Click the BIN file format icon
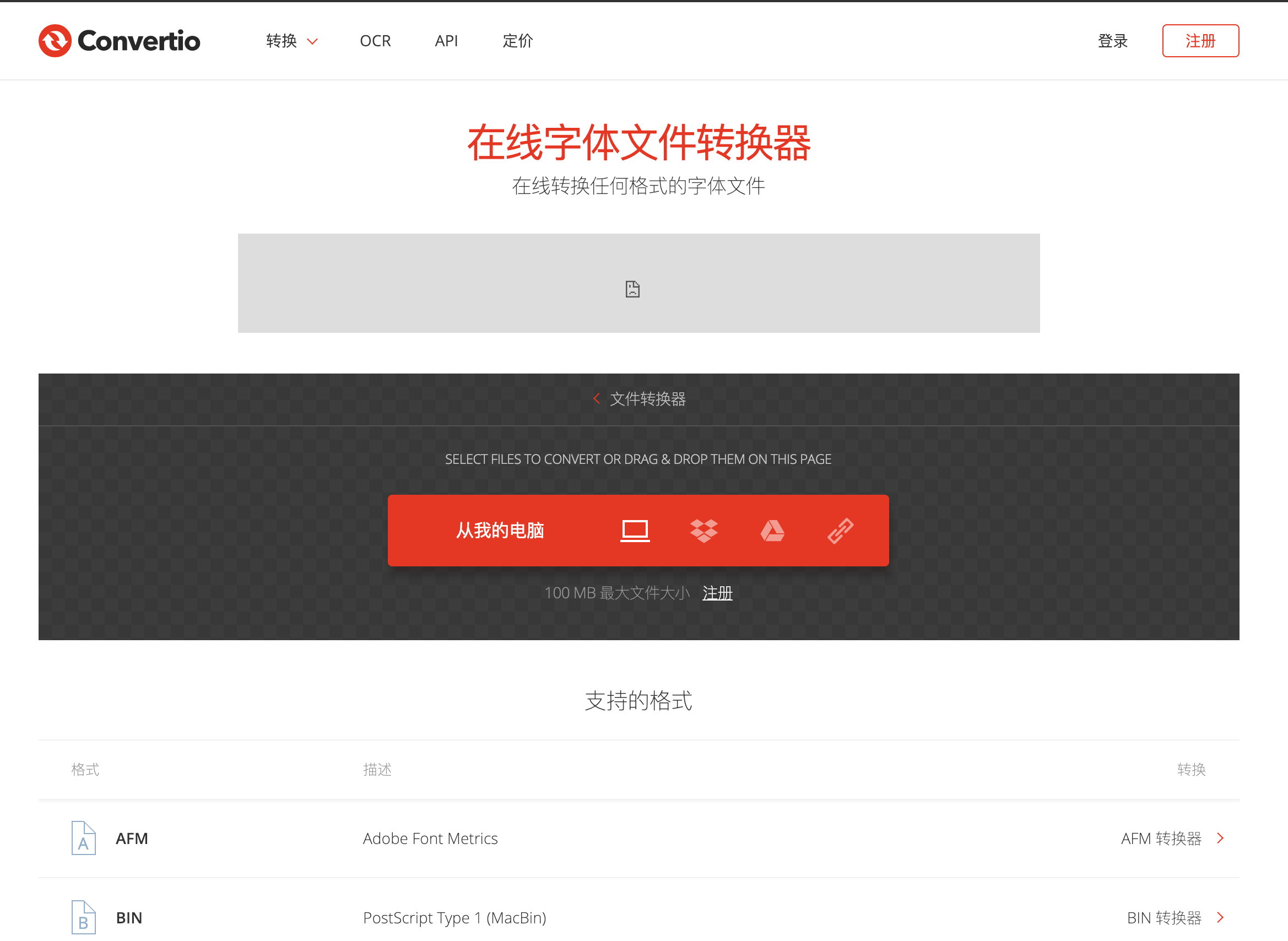 (x=83, y=917)
